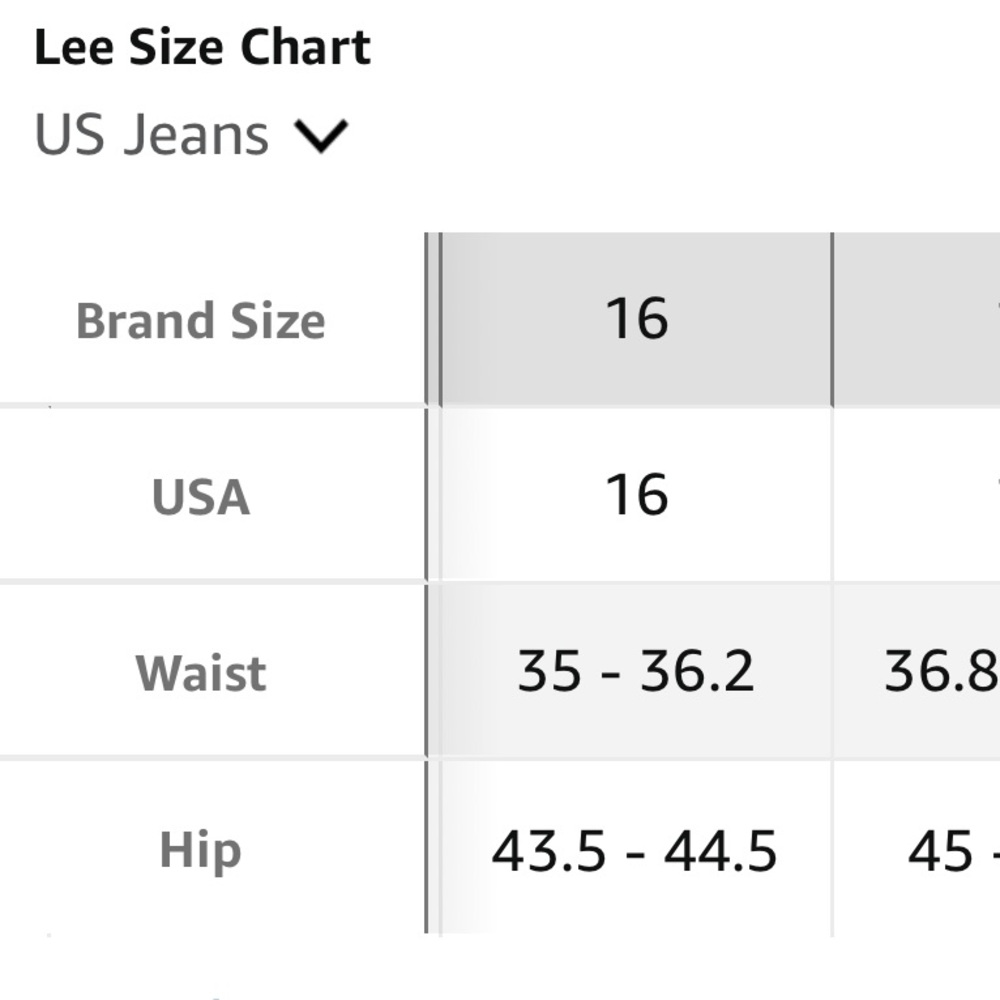Viewport: 1000px width, 1000px height.
Task: Click the border between the size header columns
Action: [x=832, y=320]
